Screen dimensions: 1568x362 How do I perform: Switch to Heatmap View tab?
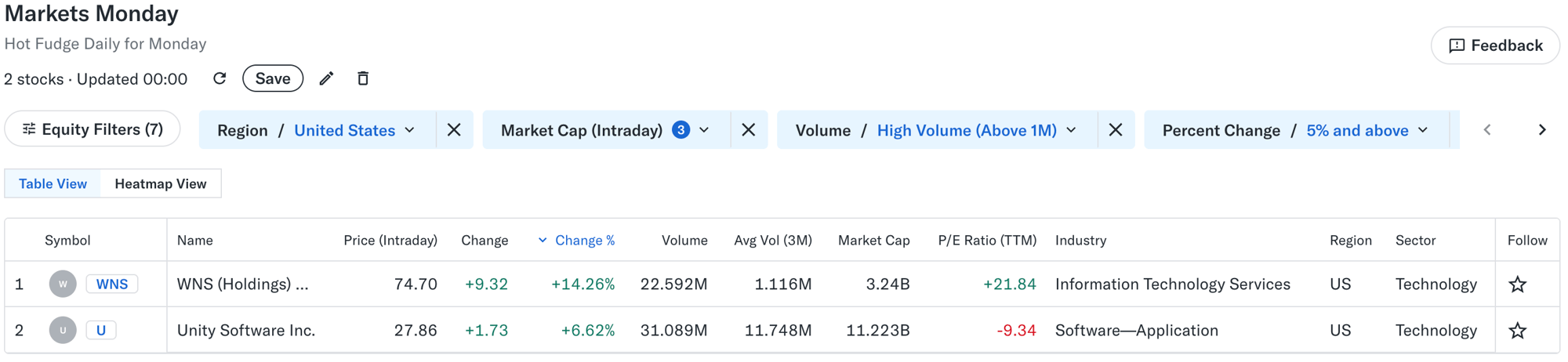coord(161,183)
